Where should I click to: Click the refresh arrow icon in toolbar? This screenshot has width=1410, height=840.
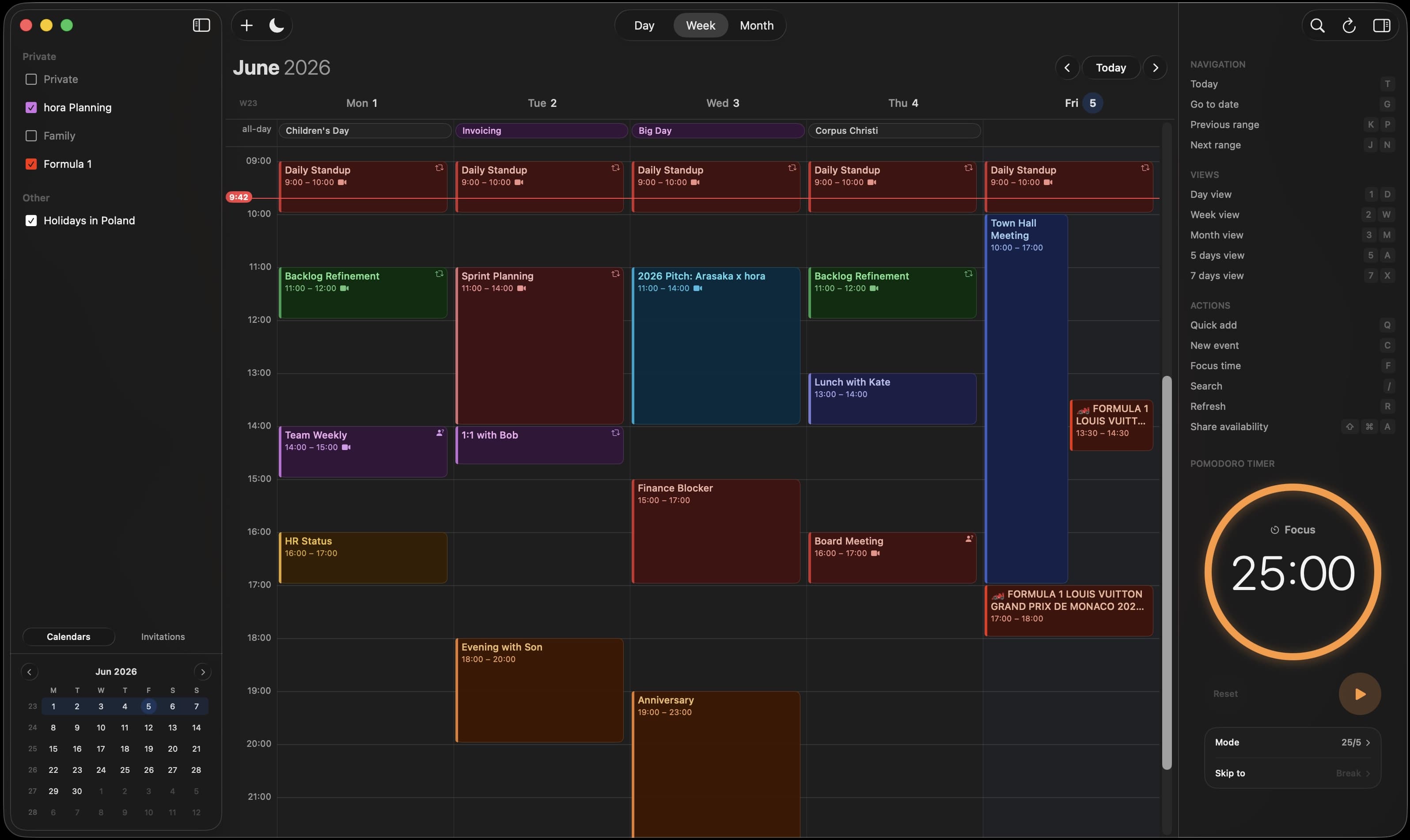tap(1349, 26)
